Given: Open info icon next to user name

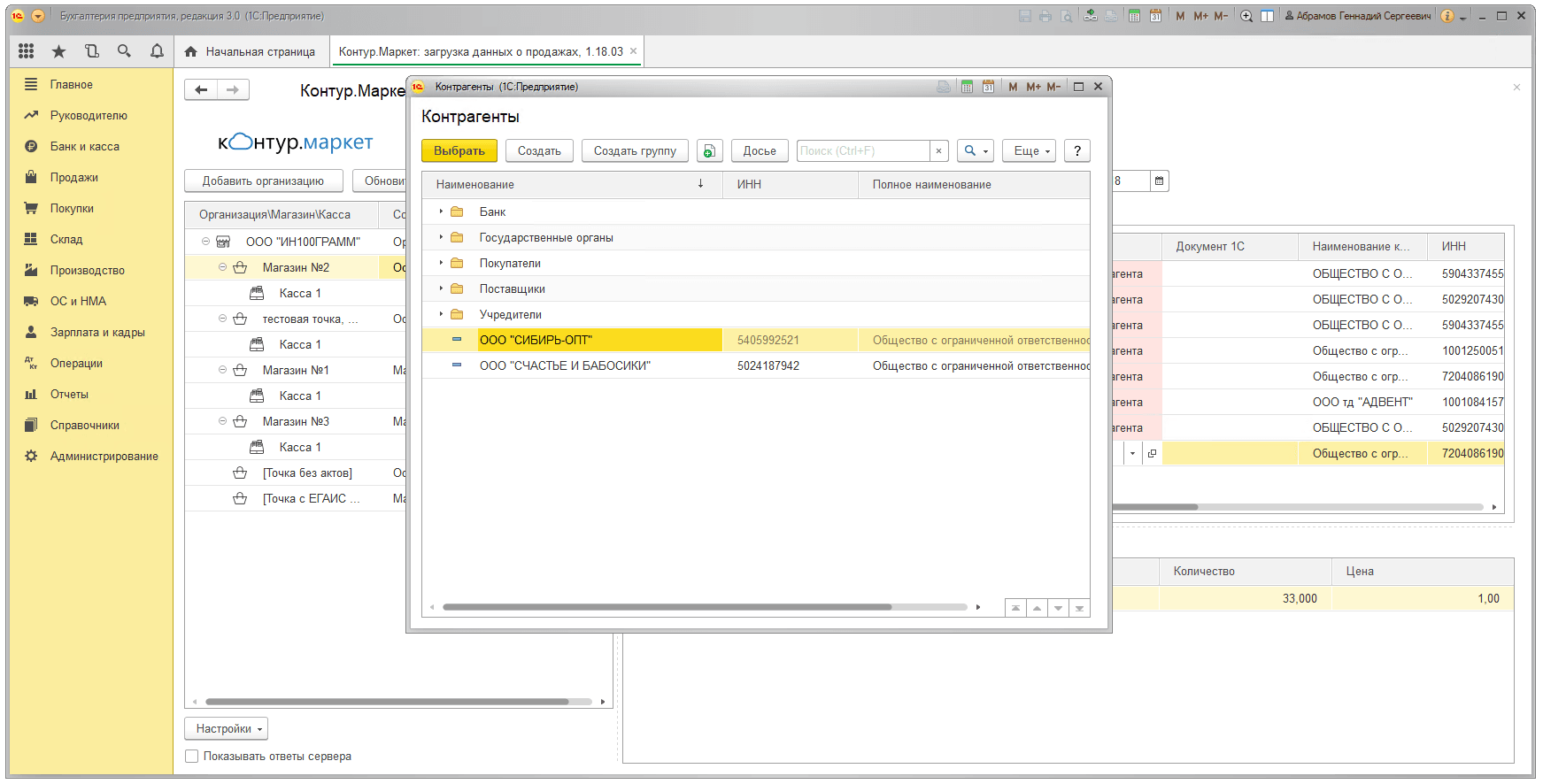Looking at the screenshot, I should (x=1447, y=16).
